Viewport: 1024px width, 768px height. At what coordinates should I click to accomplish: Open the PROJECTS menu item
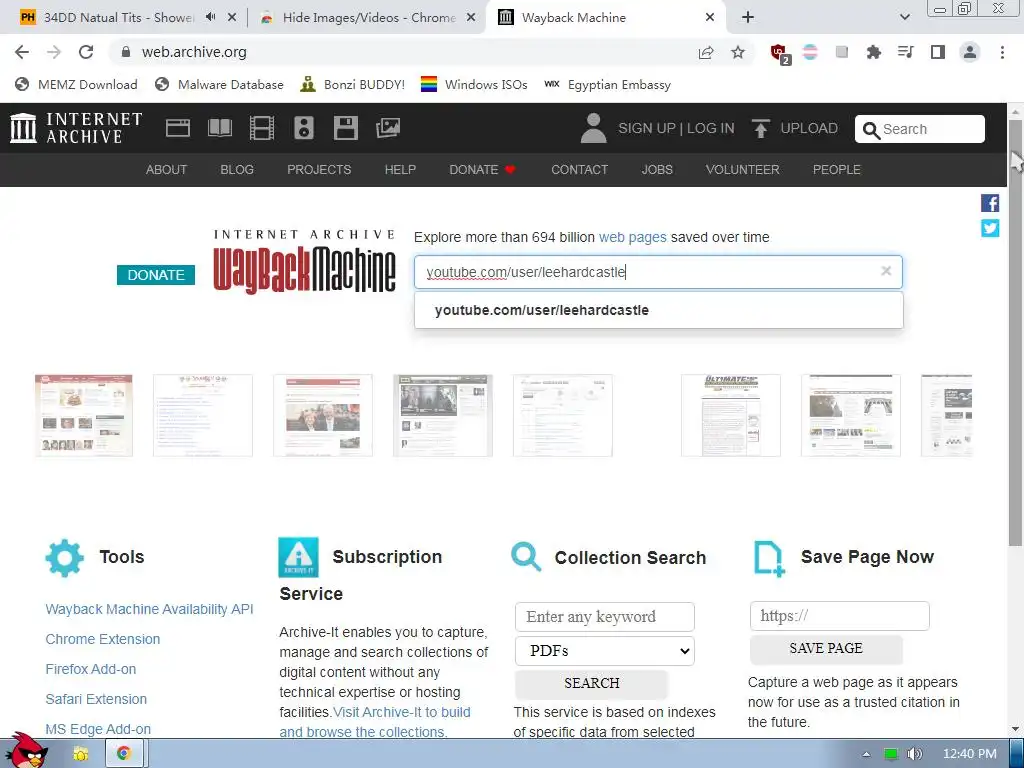[319, 170]
